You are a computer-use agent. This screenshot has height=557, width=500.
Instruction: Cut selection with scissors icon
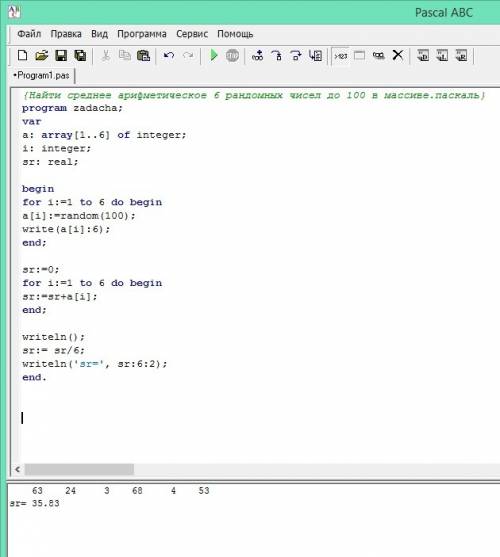[x=105, y=55]
